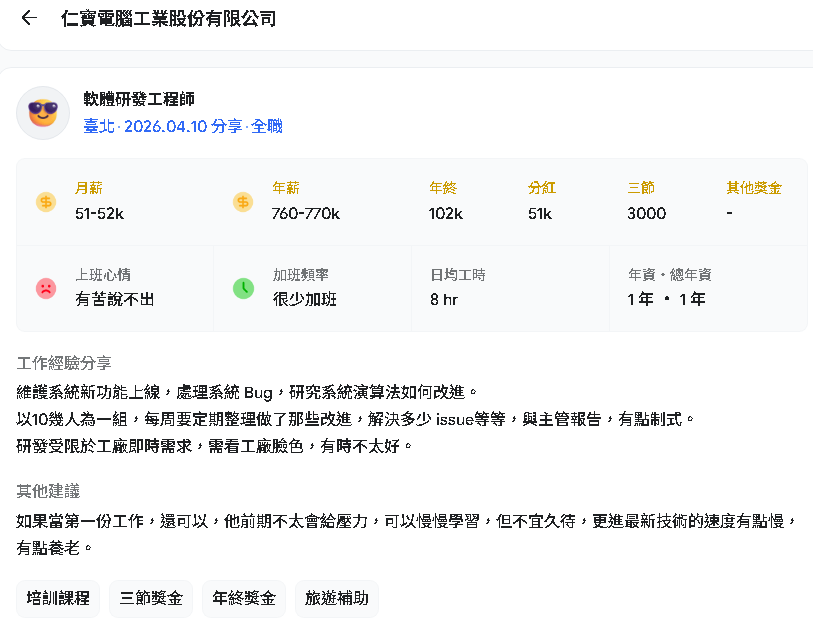Click the 年終 label
Screen dimensions: 813x628
coord(443,188)
